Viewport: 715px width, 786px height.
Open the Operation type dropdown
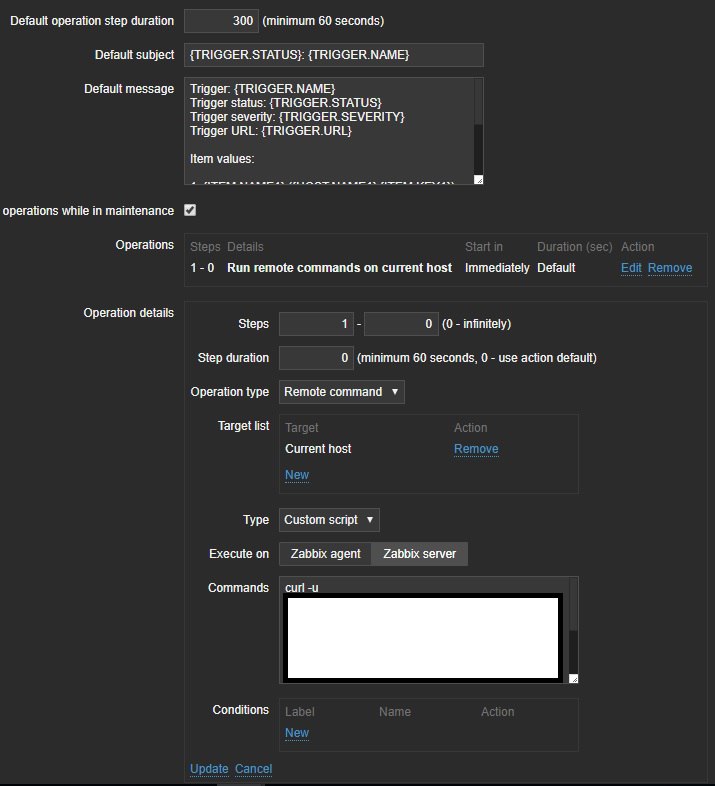(x=341, y=392)
